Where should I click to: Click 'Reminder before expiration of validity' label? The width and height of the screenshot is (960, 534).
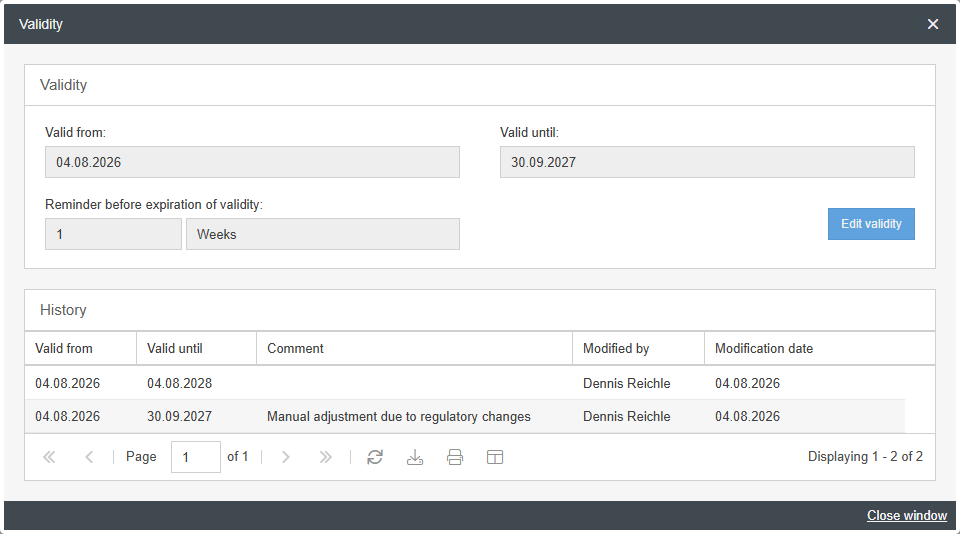pos(154,205)
